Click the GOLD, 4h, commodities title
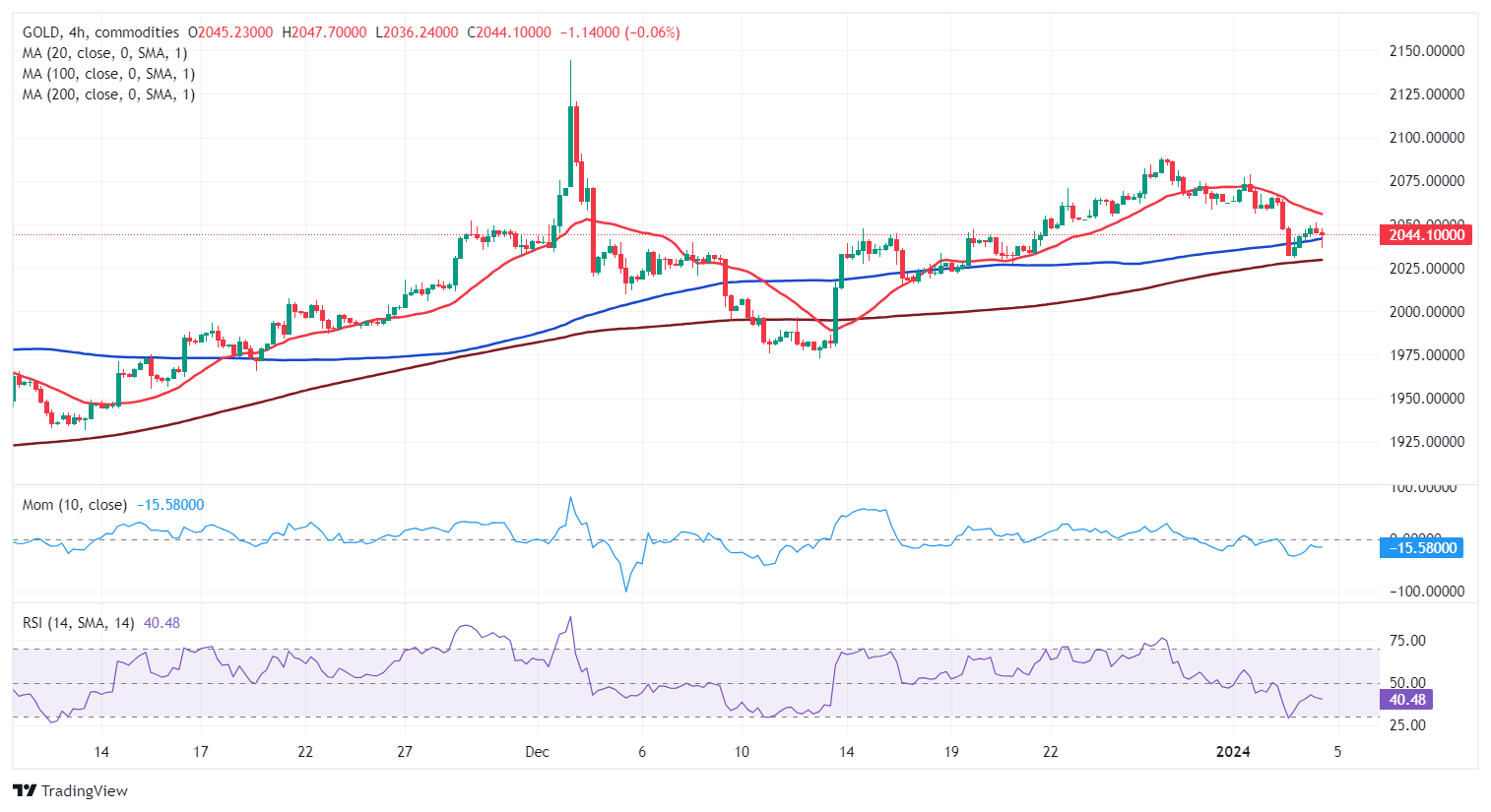 pos(101,32)
